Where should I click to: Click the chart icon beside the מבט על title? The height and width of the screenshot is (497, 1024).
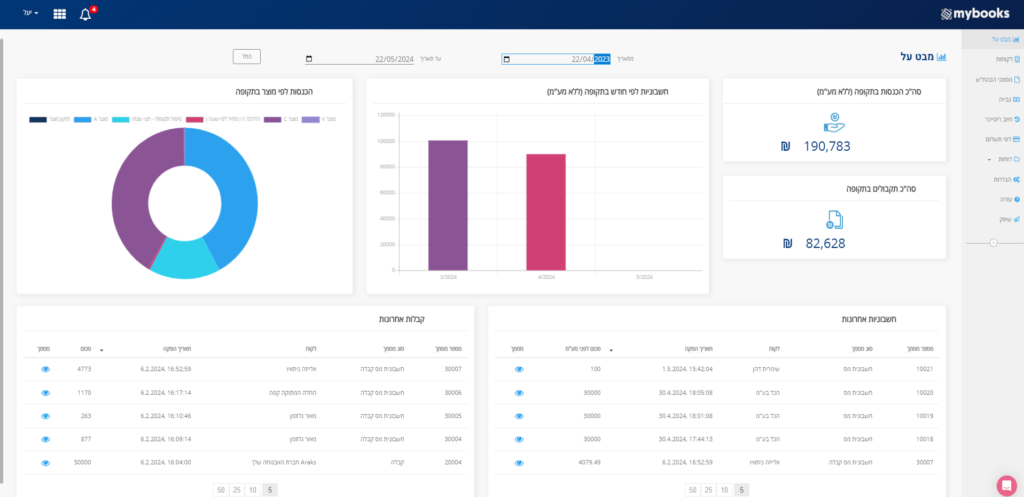(x=941, y=57)
